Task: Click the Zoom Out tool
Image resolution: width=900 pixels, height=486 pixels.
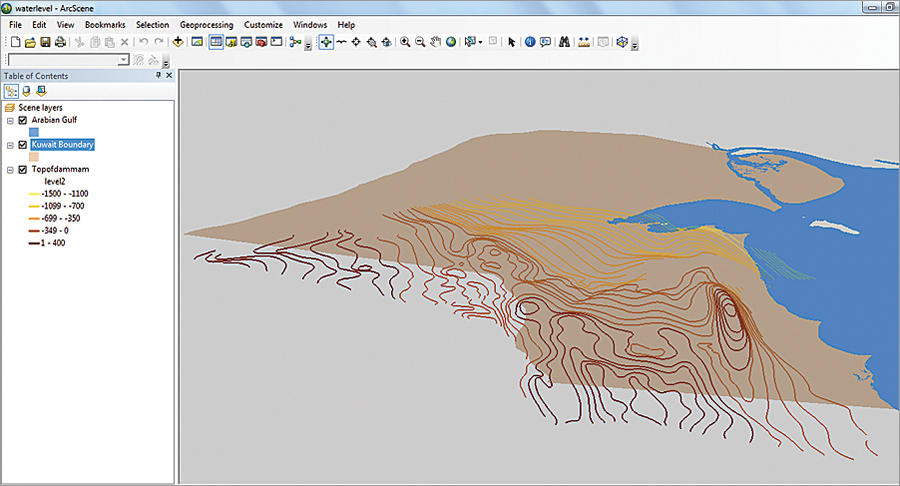Action: point(420,42)
